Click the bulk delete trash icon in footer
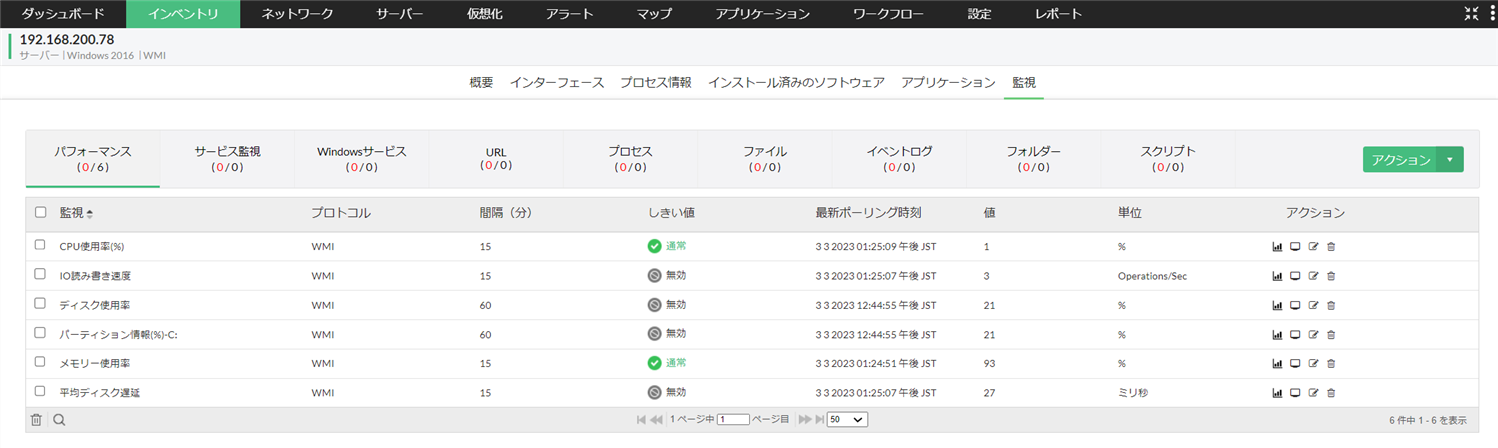Image resolution: width=1498 pixels, height=448 pixels. [x=37, y=420]
